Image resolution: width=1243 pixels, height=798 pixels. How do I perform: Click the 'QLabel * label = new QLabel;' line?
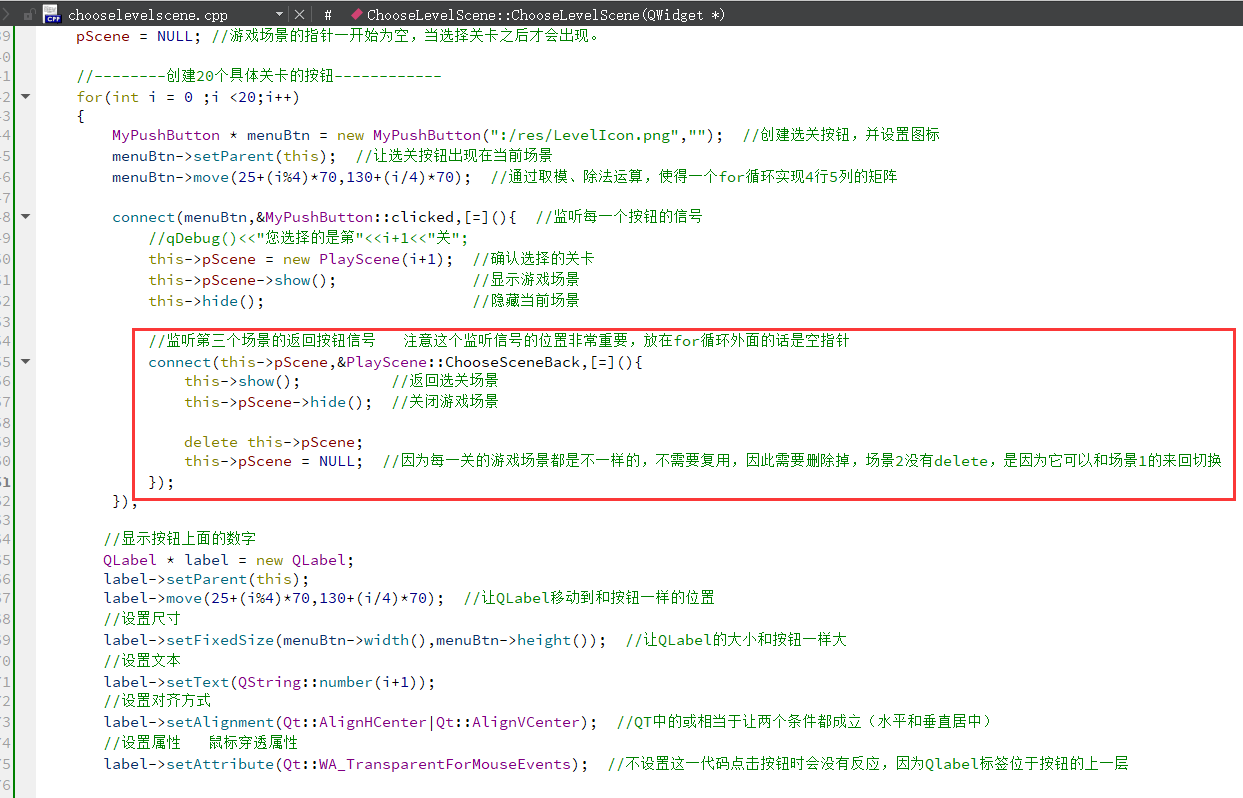tap(229, 560)
